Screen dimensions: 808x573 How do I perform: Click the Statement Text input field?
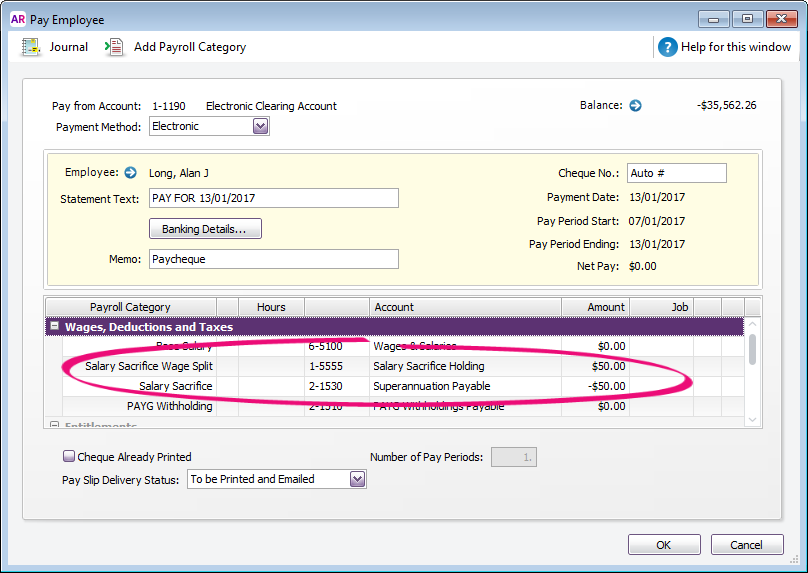pos(273,198)
